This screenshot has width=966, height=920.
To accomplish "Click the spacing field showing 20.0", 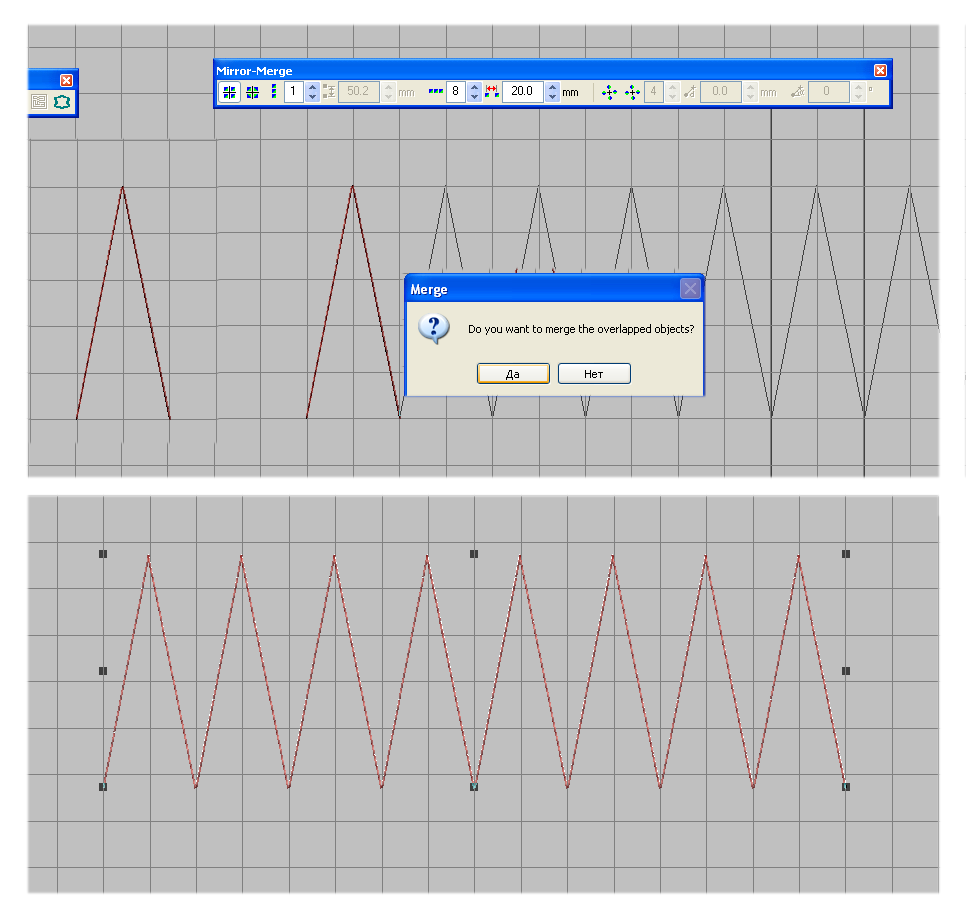I will pos(523,92).
